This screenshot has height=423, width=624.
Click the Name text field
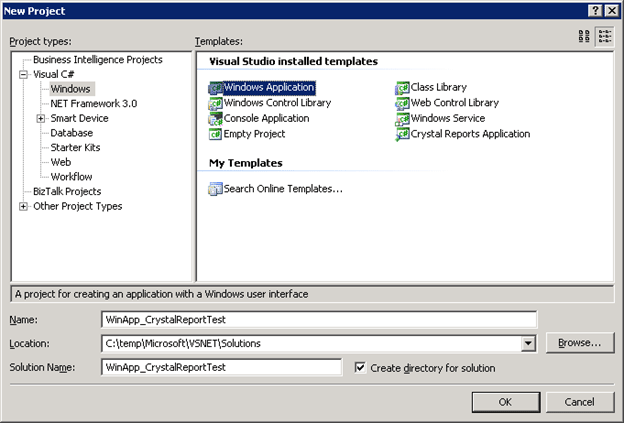click(x=319, y=320)
